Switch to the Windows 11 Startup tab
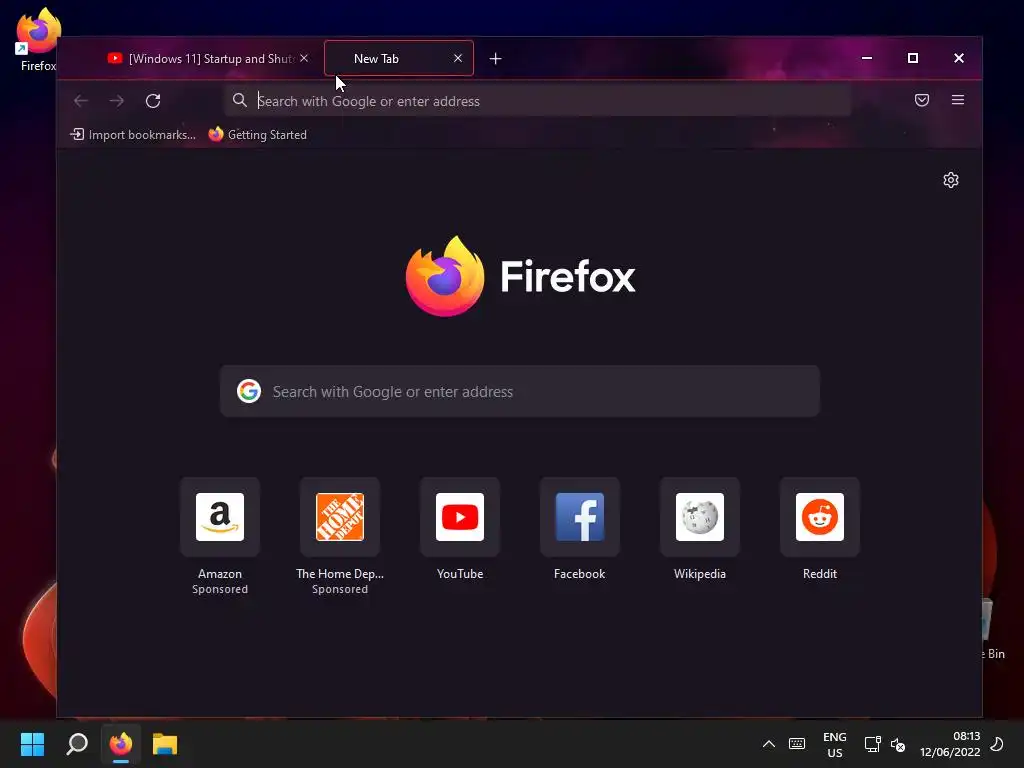This screenshot has width=1024, height=768. [x=208, y=59]
